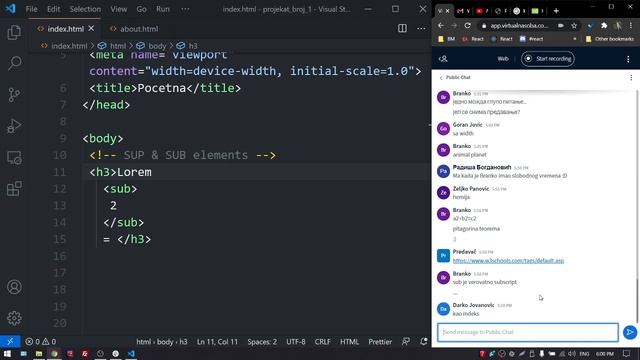
Task: Split the editor to the right
Action: [x=402, y=29]
